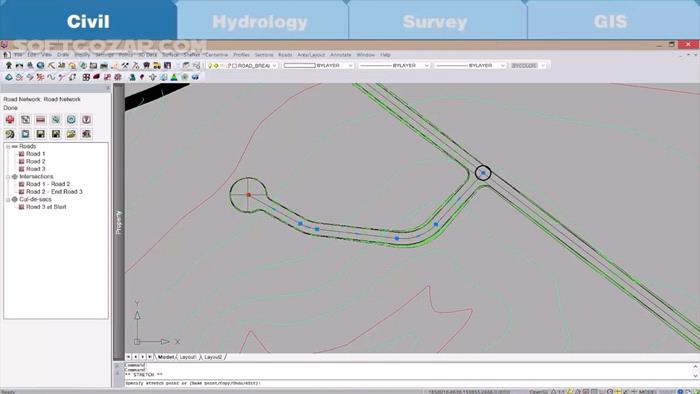Open the Profiles menu
Screen dimensions: 700x394
(242, 54)
